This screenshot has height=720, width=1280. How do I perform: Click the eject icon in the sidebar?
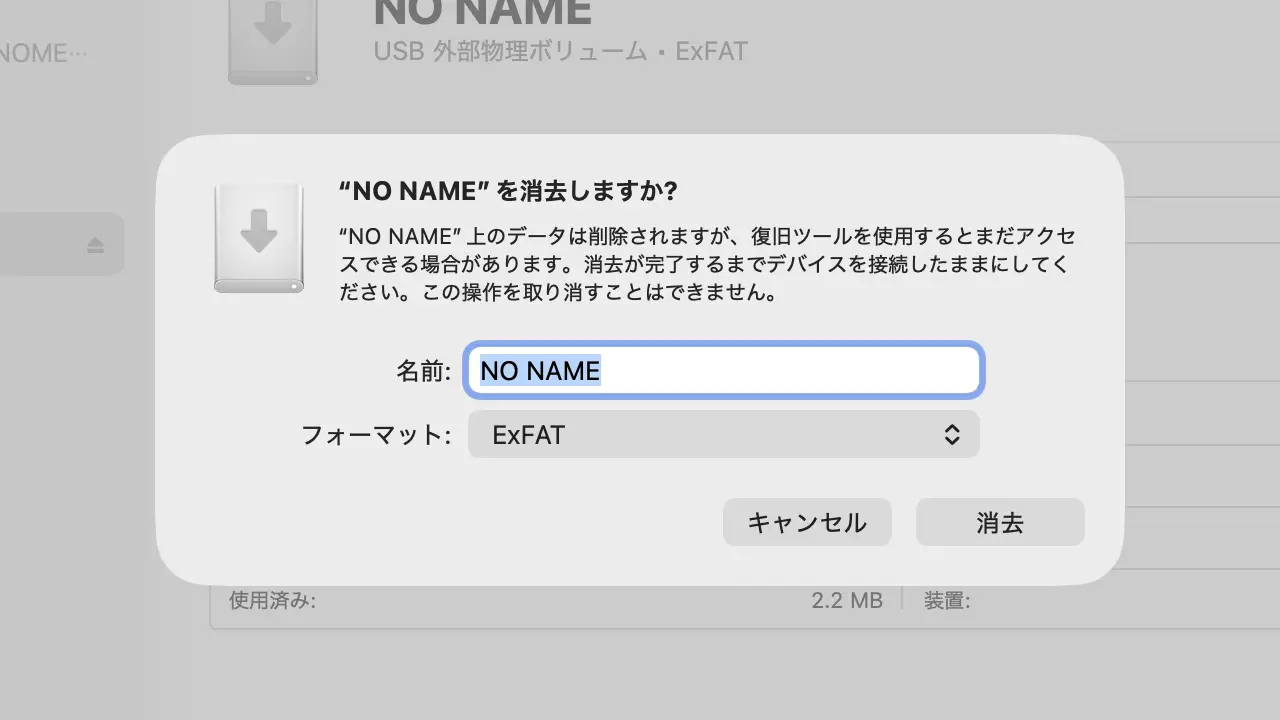point(95,245)
